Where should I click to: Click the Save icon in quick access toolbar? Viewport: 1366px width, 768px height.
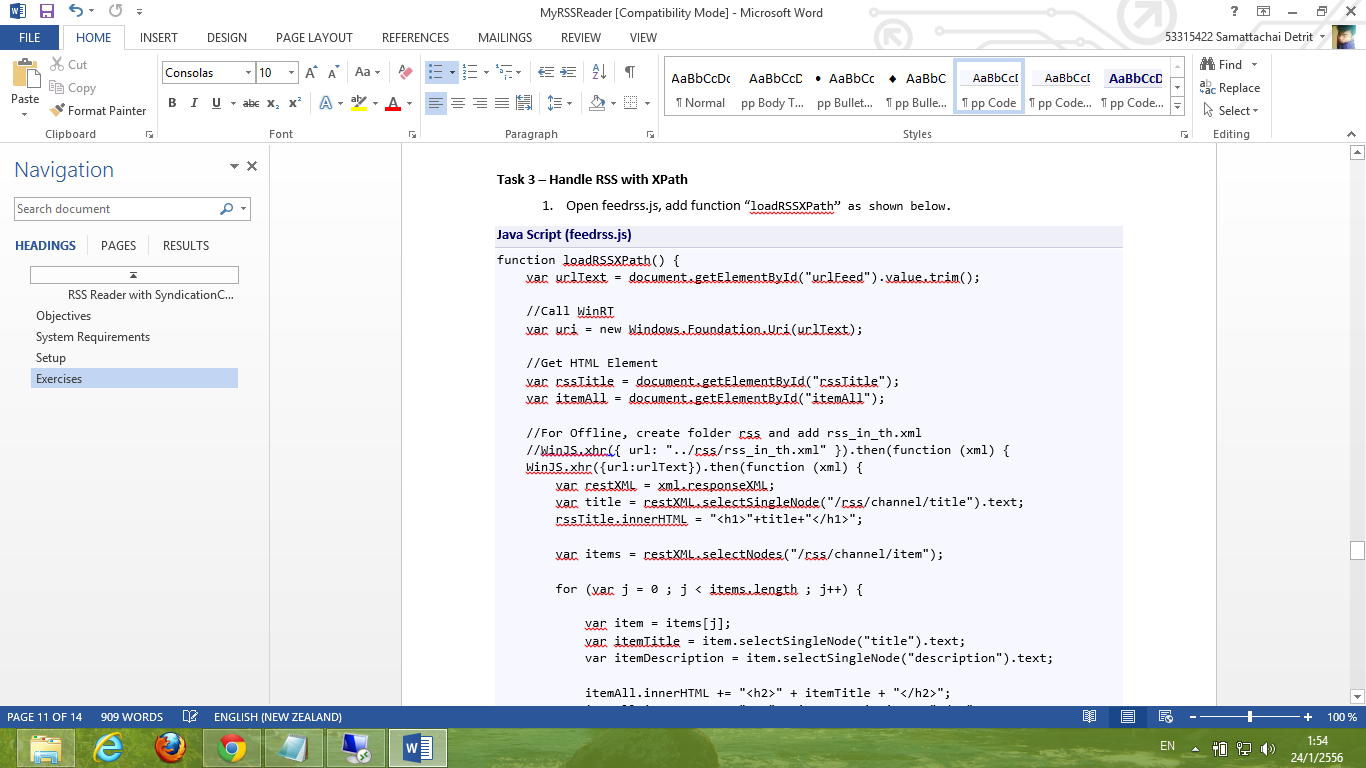46,12
